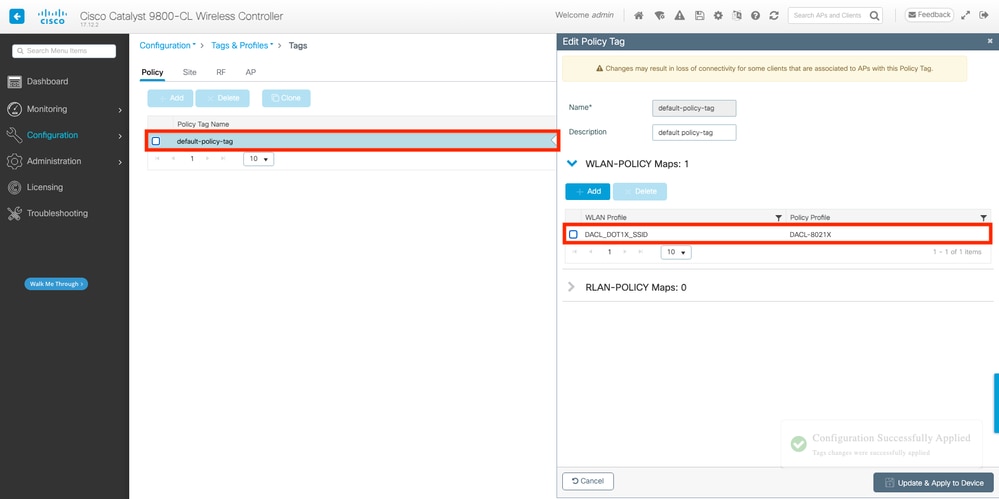Open the help question mark icon
The image size is (999, 499).
click(756, 15)
